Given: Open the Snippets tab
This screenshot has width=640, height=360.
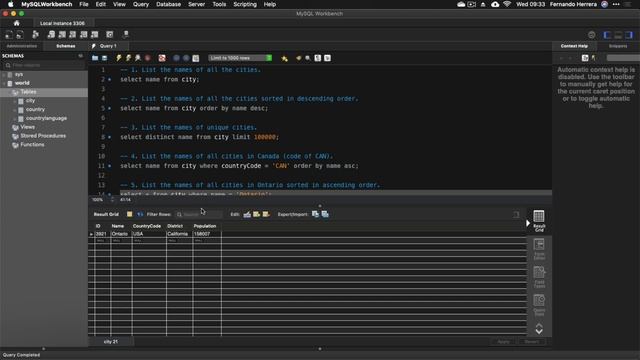Looking at the screenshot, I should tap(618, 46).
